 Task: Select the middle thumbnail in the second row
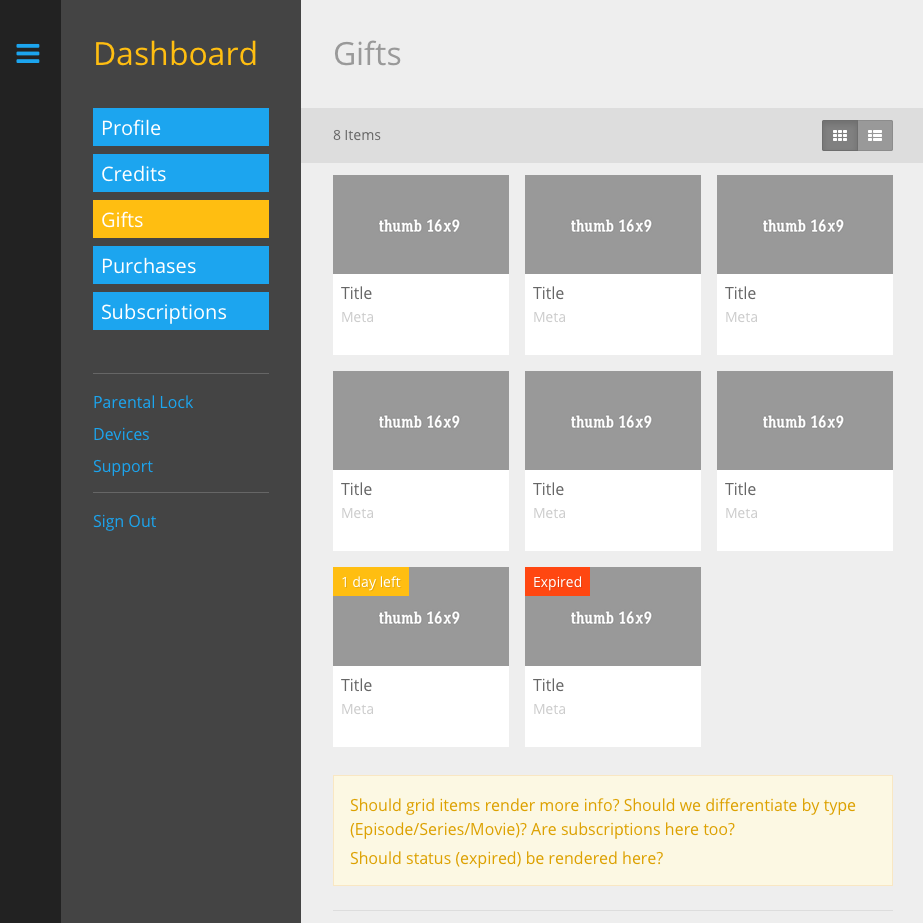(612, 421)
